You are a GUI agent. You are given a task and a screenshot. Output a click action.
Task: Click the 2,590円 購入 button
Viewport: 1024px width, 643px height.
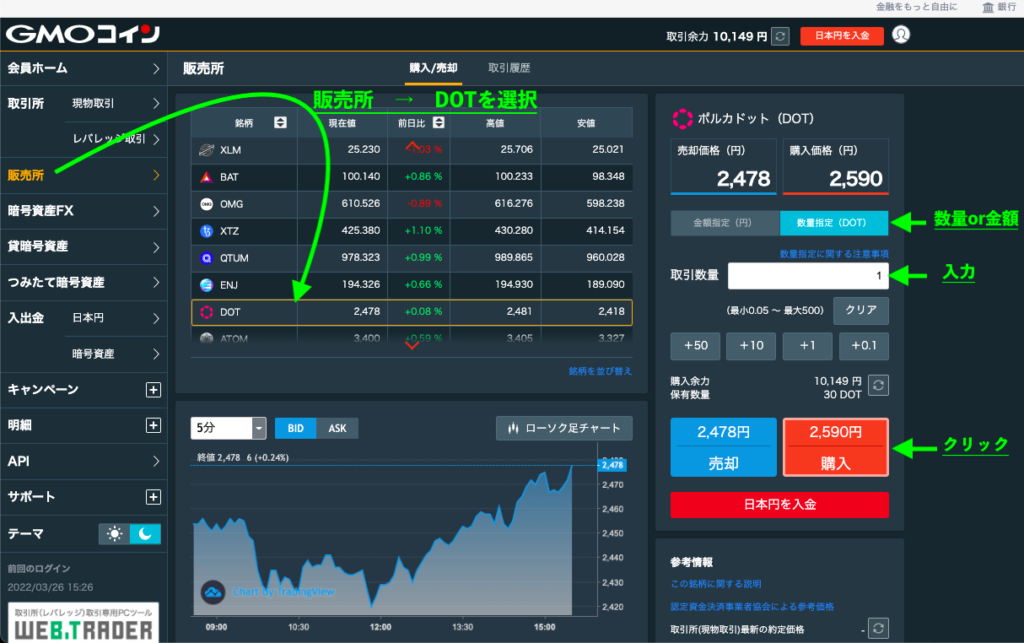pyautogui.click(x=835, y=447)
